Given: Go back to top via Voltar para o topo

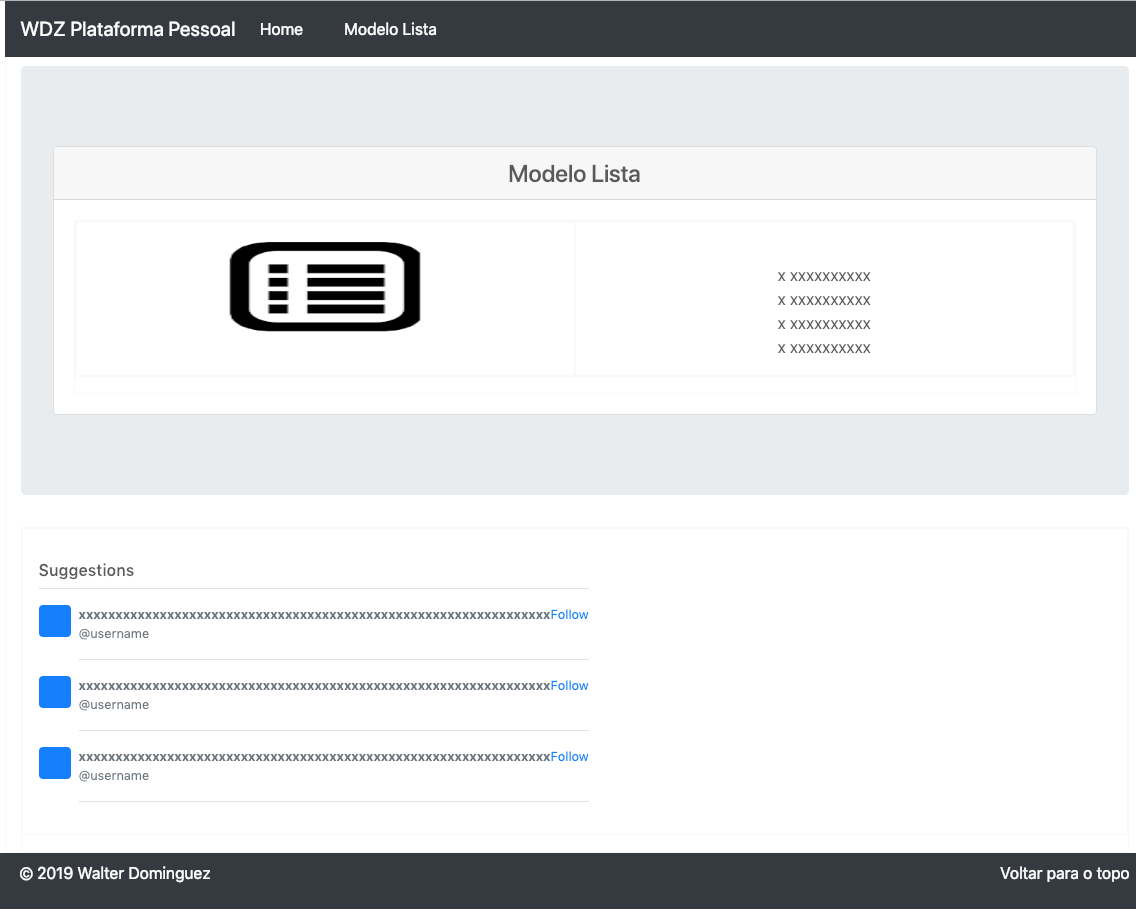Looking at the screenshot, I should coord(1064,873).
